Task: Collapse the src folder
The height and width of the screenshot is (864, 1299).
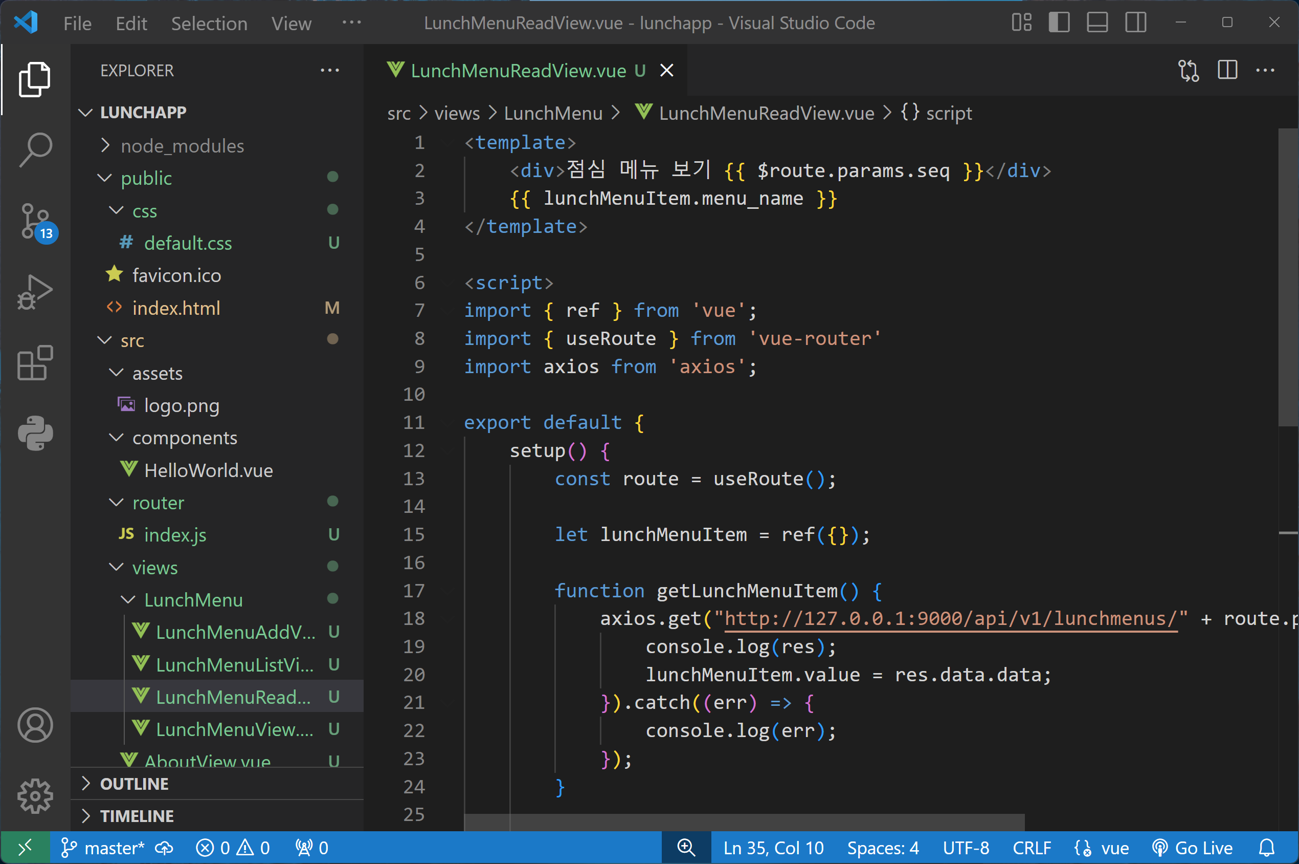Action: (217, 340)
